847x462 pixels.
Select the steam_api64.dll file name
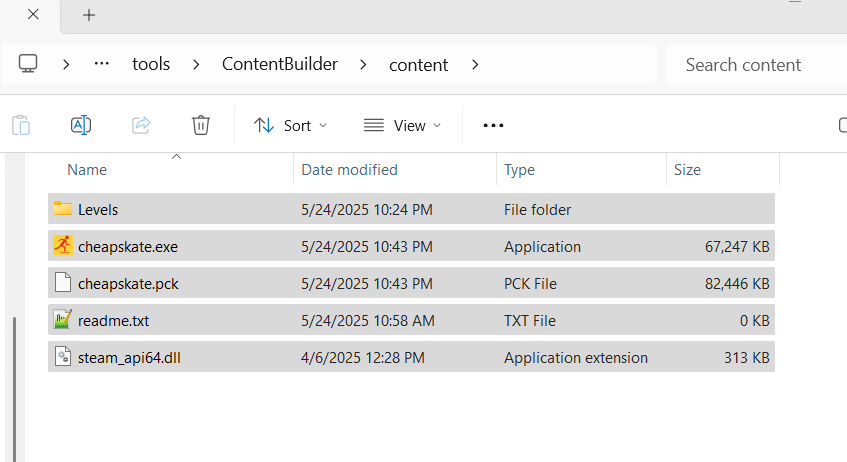[x=129, y=358]
